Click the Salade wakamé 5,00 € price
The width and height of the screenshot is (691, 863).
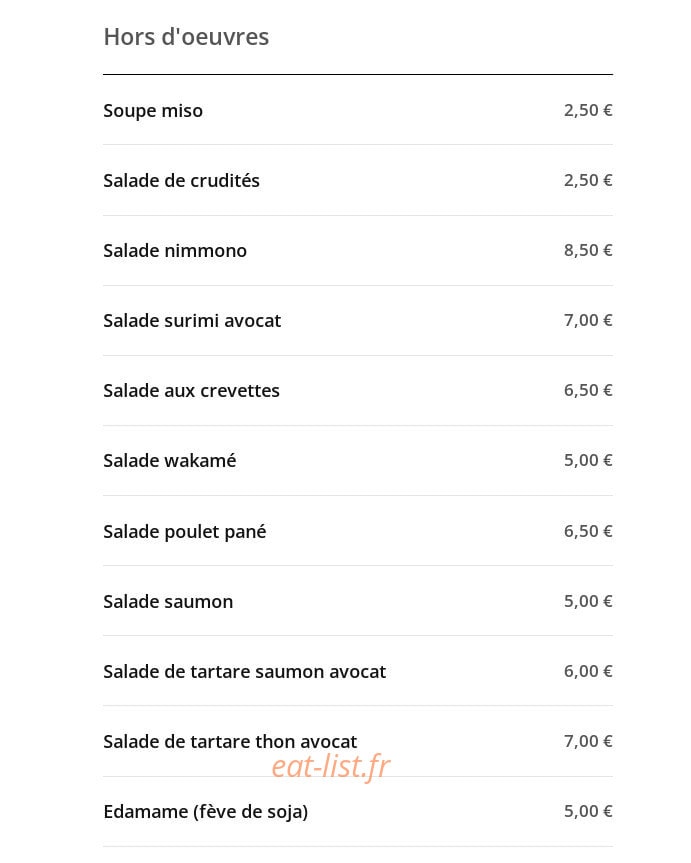(588, 460)
